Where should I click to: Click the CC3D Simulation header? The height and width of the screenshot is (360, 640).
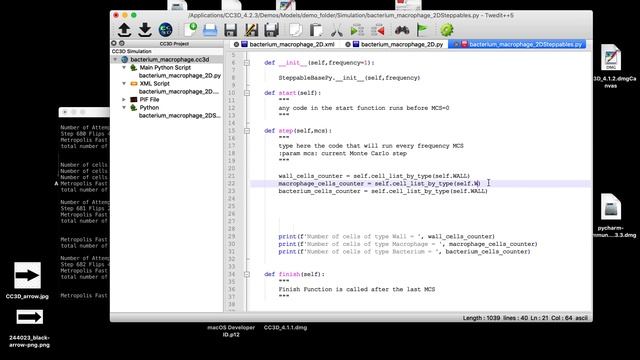(x=131, y=51)
